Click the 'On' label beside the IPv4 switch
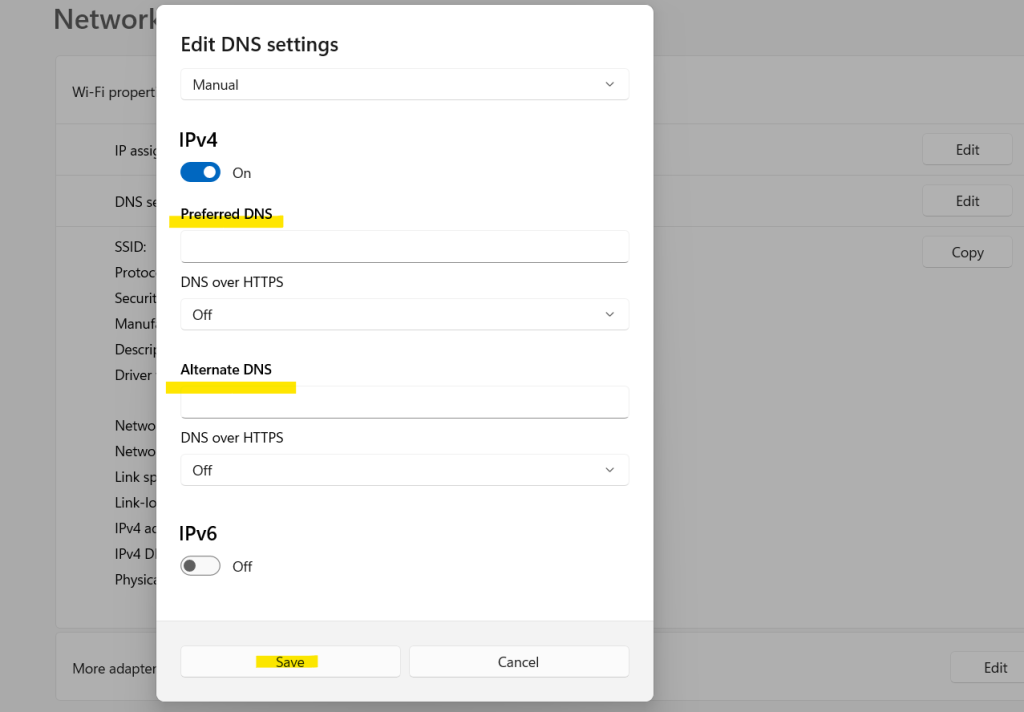This screenshot has width=1024, height=712. [242, 173]
